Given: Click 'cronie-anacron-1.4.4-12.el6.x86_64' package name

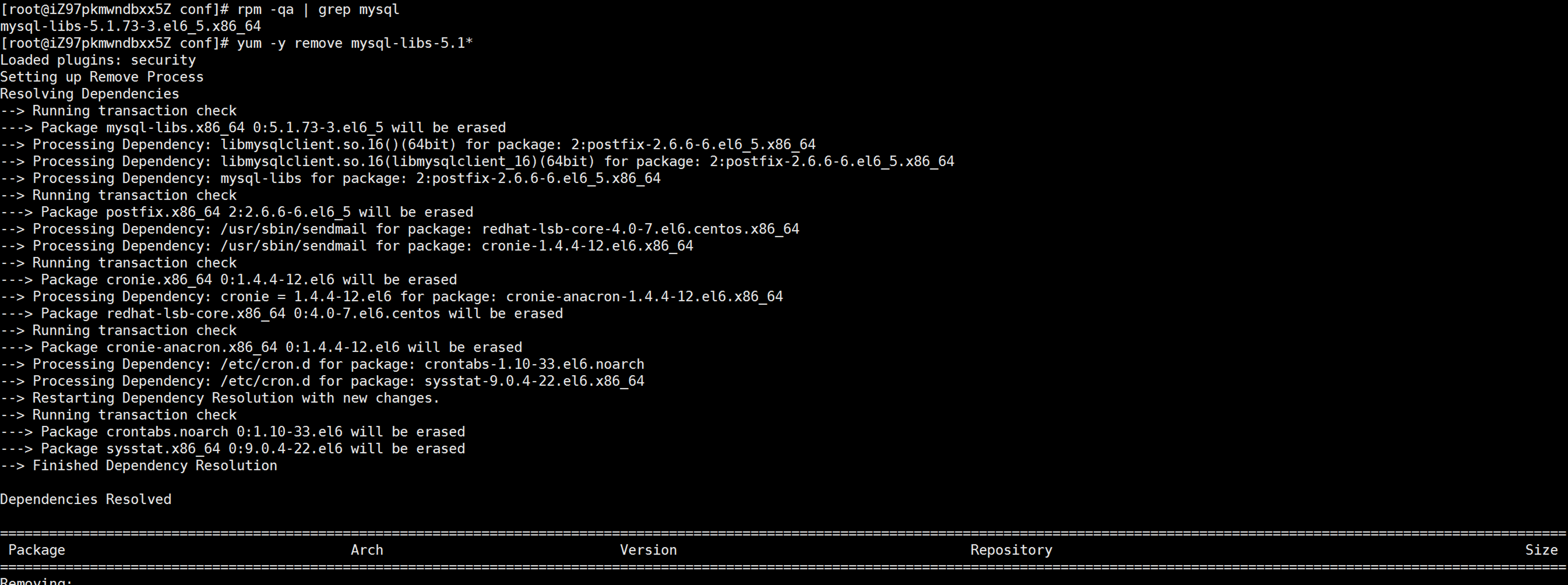Looking at the screenshot, I should [x=645, y=297].
